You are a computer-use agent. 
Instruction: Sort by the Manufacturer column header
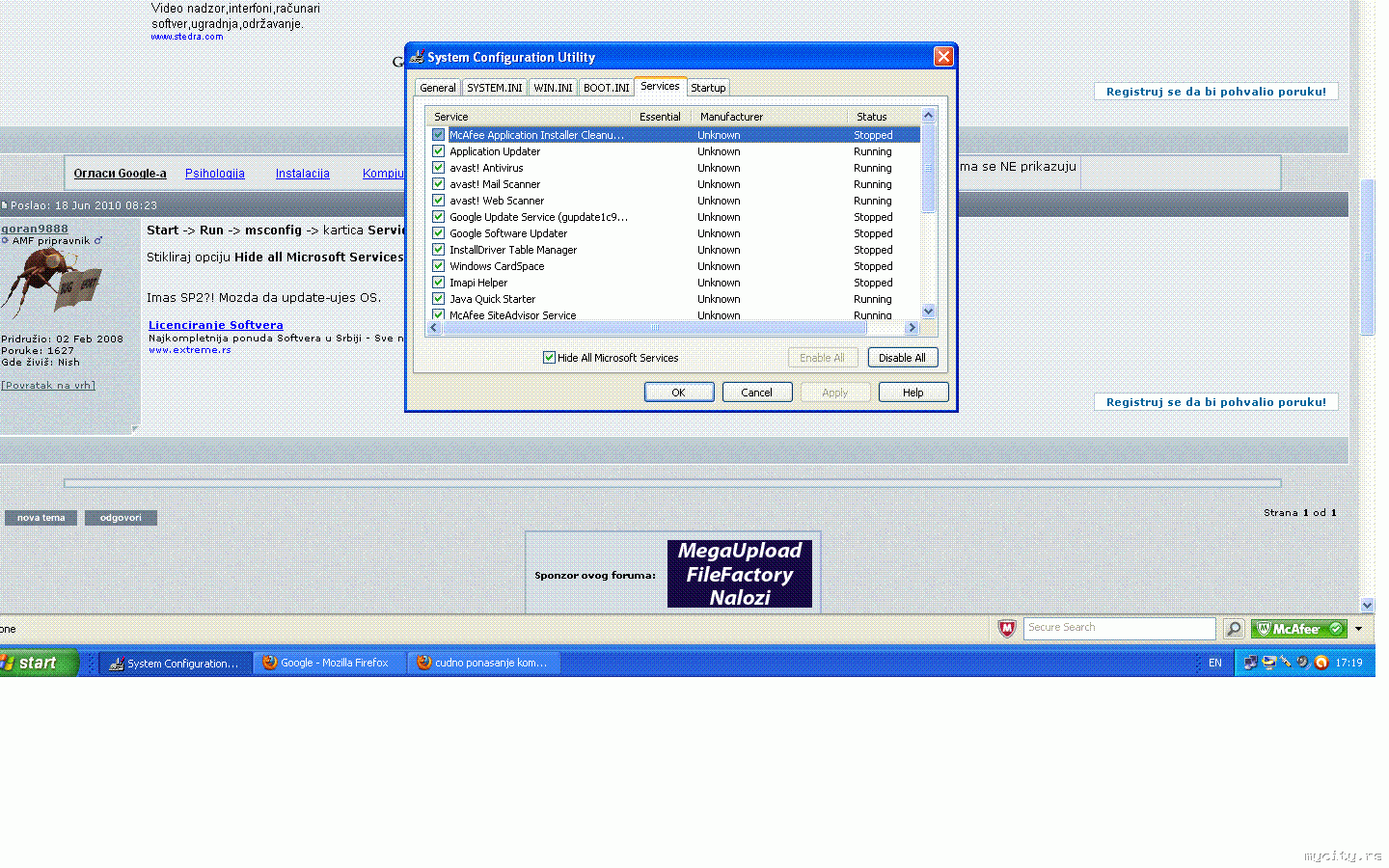coord(770,117)
